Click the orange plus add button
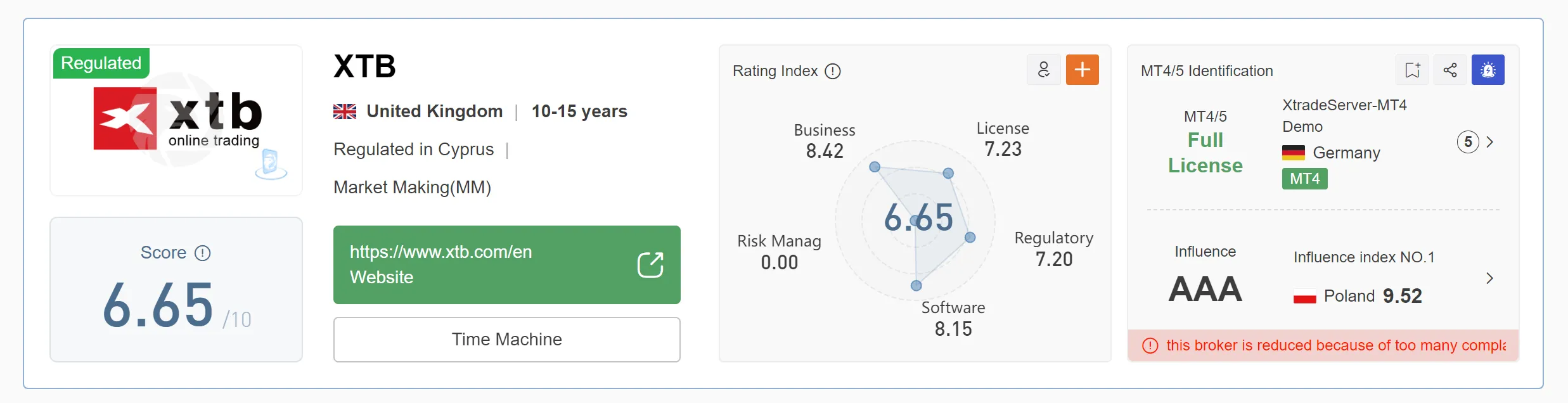 [x=1082, y=70]
